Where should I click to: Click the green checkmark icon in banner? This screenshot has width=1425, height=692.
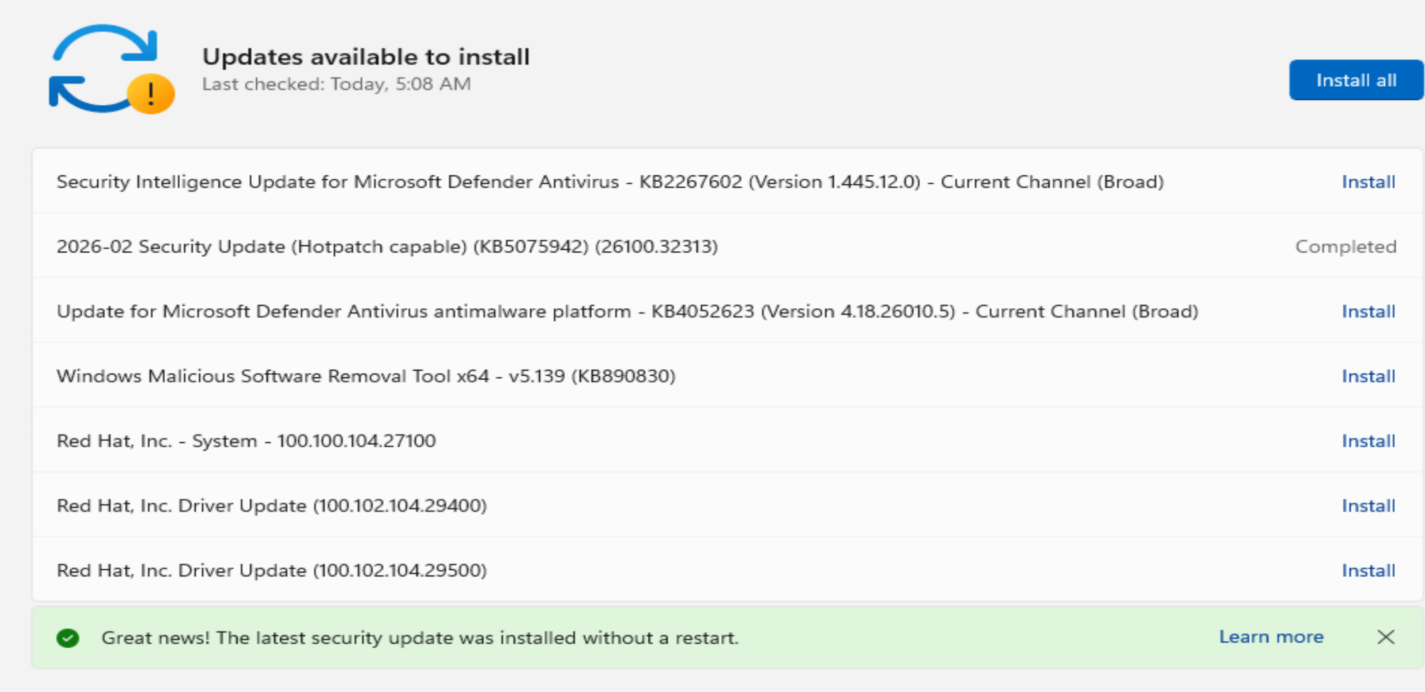[68, 638]
